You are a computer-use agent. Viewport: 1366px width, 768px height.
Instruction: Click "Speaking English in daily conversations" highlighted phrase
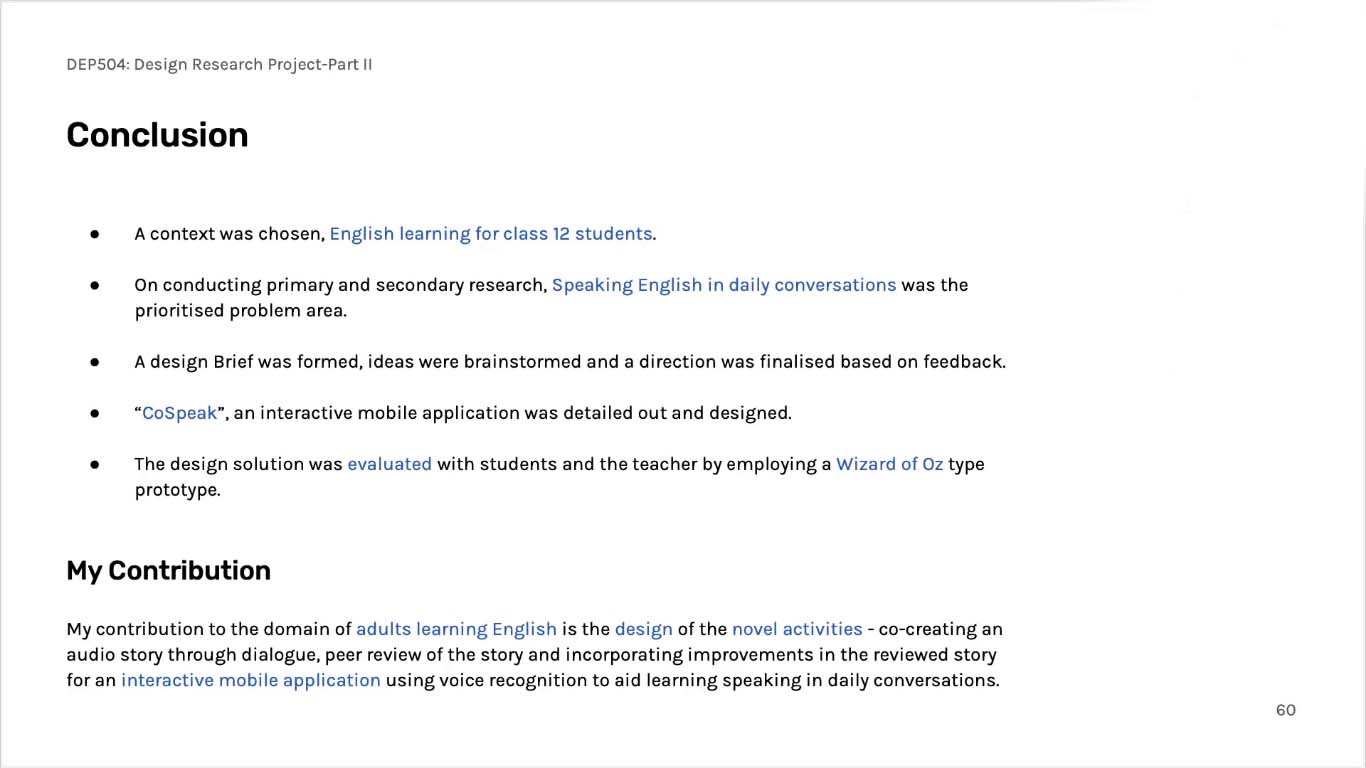tap(723, 285)
